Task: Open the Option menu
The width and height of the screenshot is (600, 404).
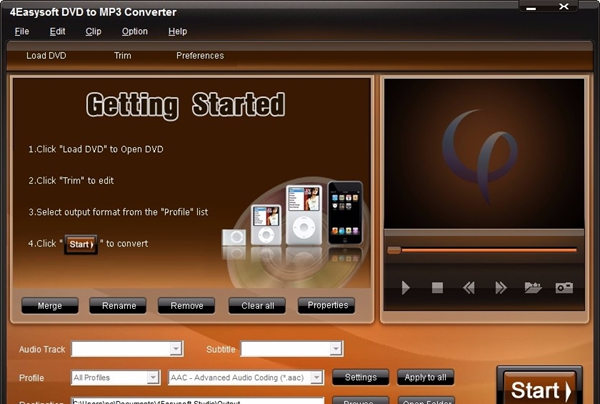Action: [x=135, y=31]
